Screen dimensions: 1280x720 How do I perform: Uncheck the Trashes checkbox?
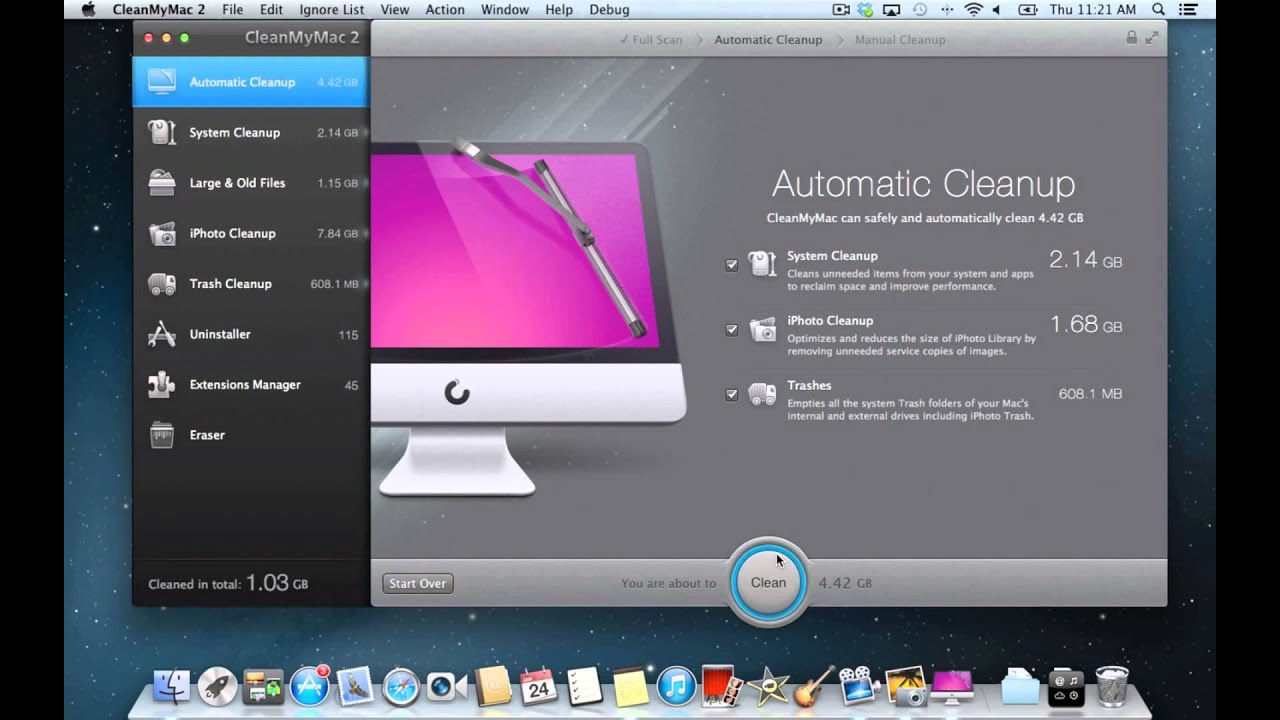tap(732, 394)
